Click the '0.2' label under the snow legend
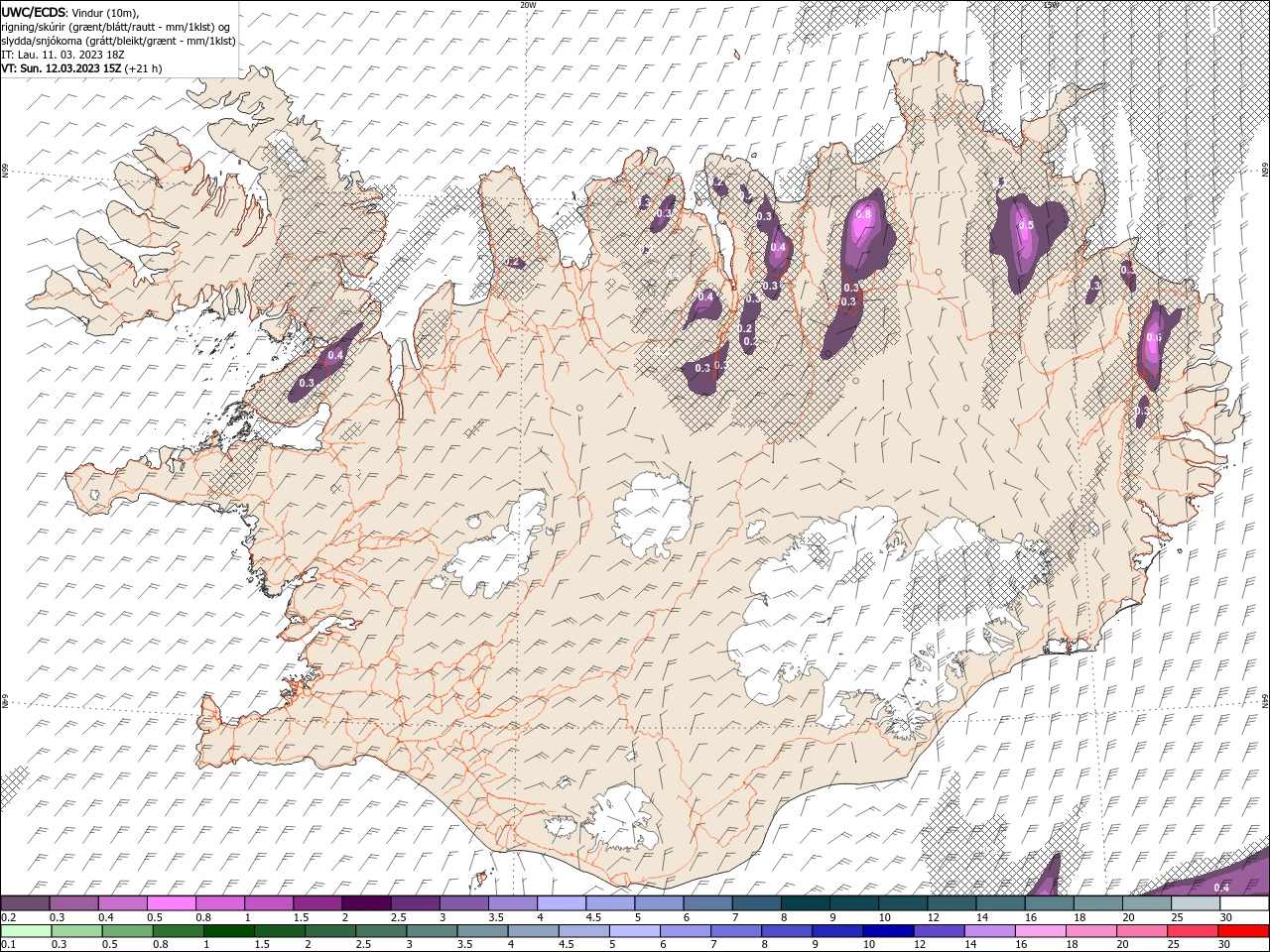The width and height of the screenshot is (1270, 952). click(x=8, y=917)
